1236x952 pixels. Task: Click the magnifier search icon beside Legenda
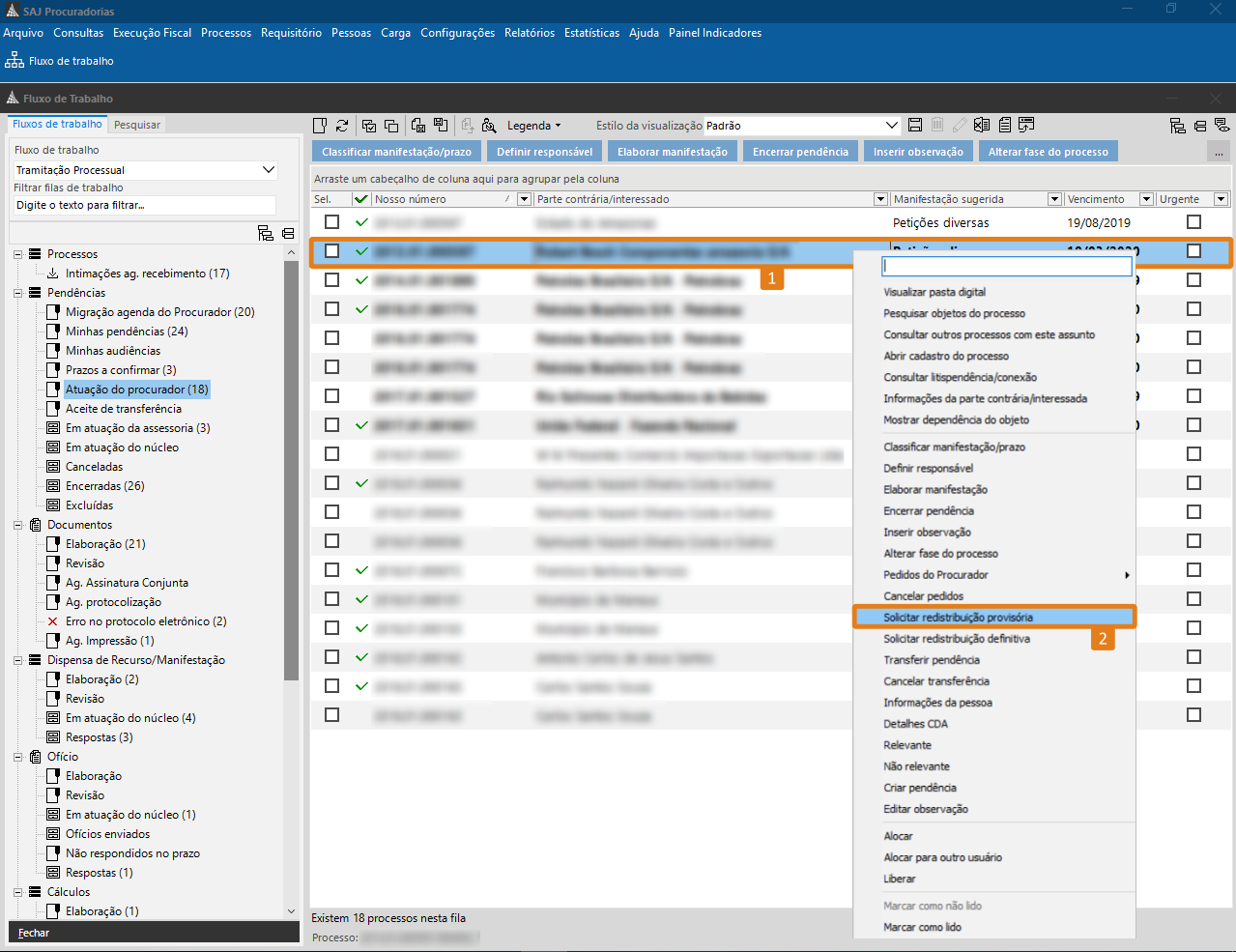489,126
